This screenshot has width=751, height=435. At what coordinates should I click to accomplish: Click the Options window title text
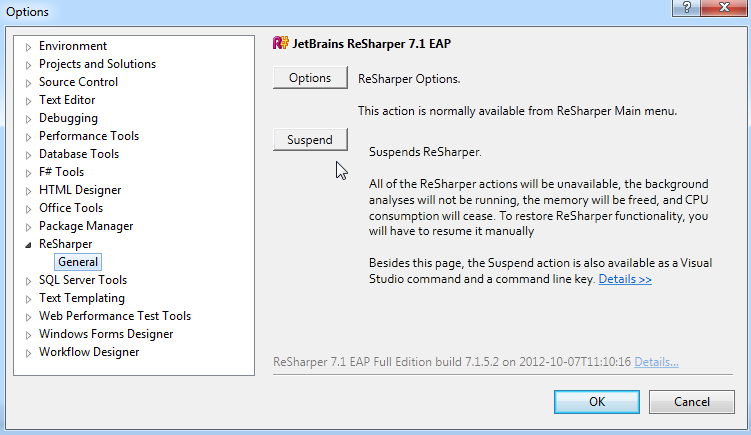[x=27, y=11]
